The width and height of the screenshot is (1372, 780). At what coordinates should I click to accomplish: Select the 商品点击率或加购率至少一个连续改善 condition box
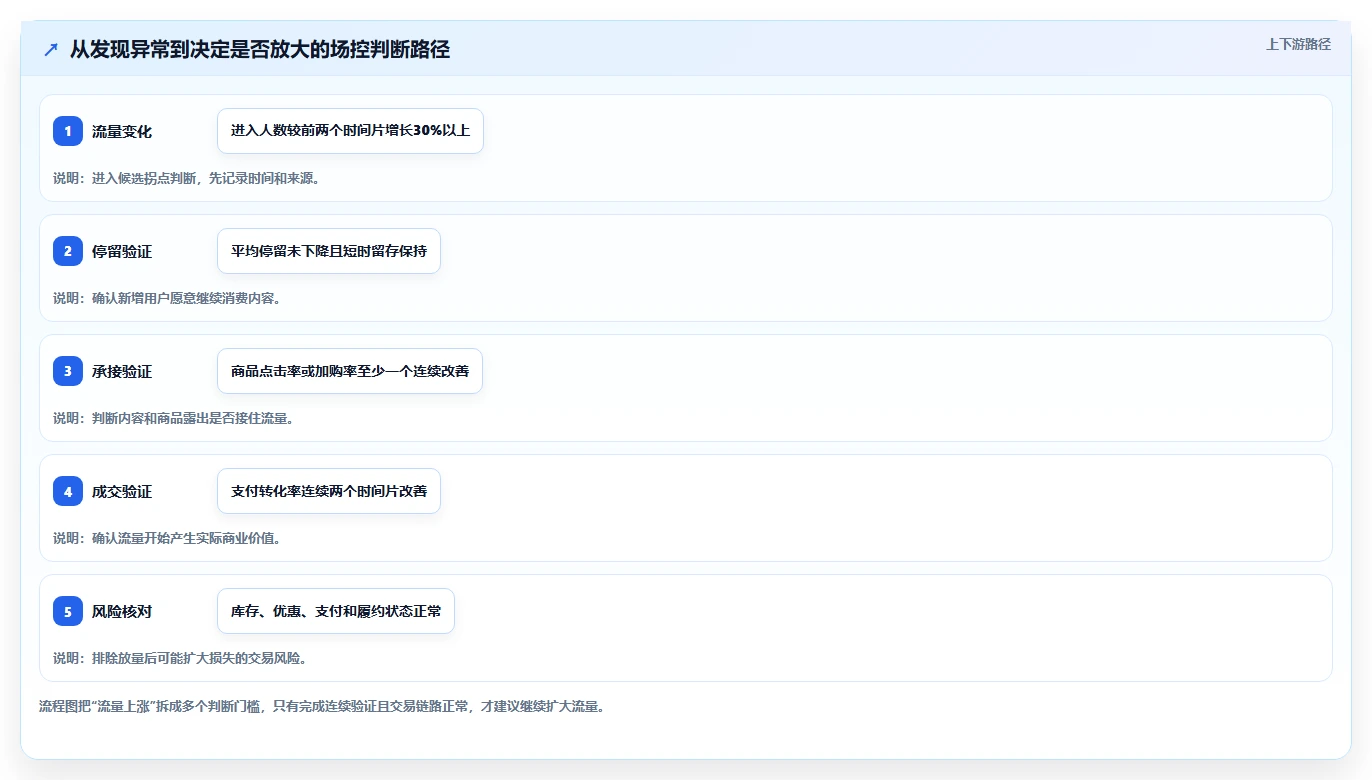350,371
